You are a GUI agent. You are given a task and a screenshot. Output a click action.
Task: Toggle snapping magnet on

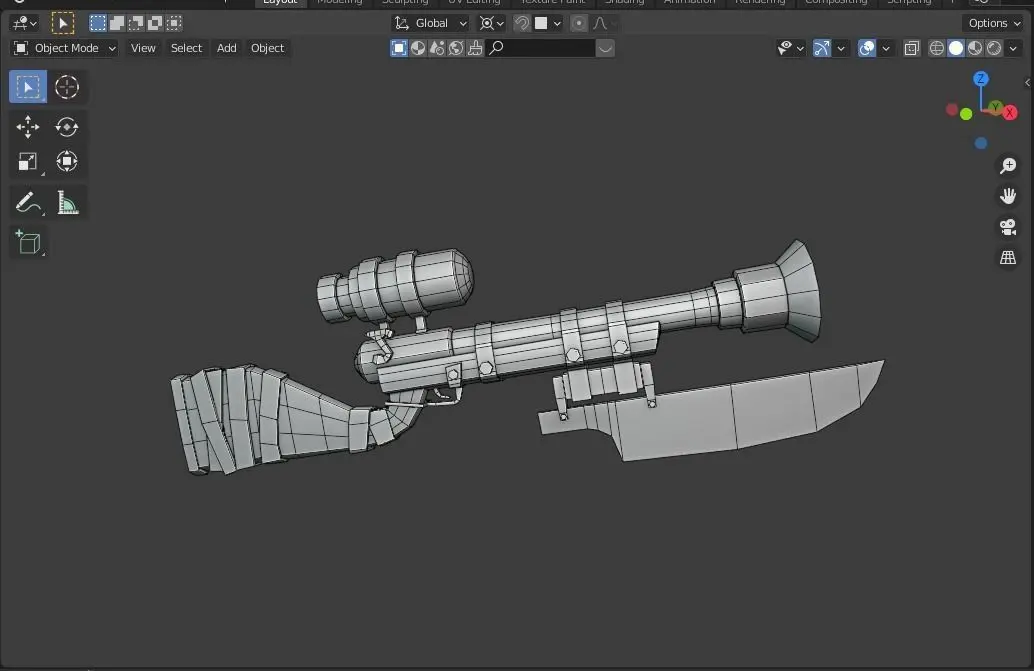pyautogui.click(x=521, y=24)
